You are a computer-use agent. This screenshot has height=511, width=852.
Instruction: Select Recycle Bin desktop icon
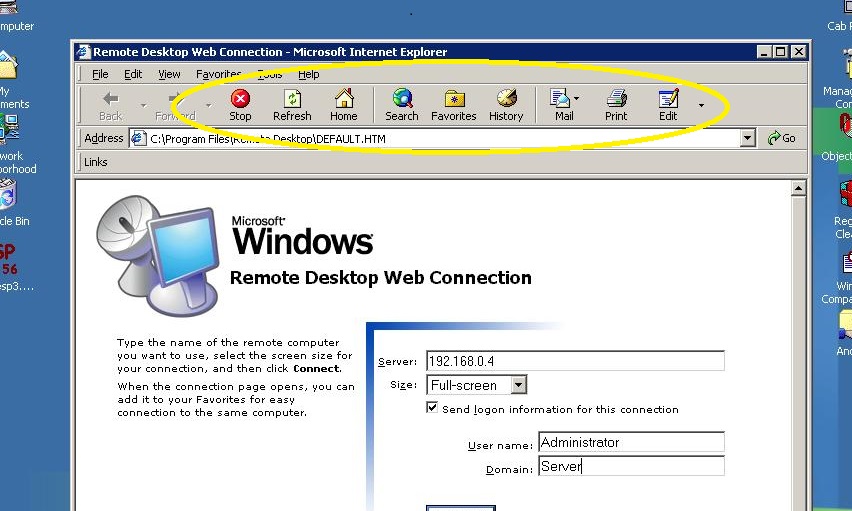(x=12, y=203)
